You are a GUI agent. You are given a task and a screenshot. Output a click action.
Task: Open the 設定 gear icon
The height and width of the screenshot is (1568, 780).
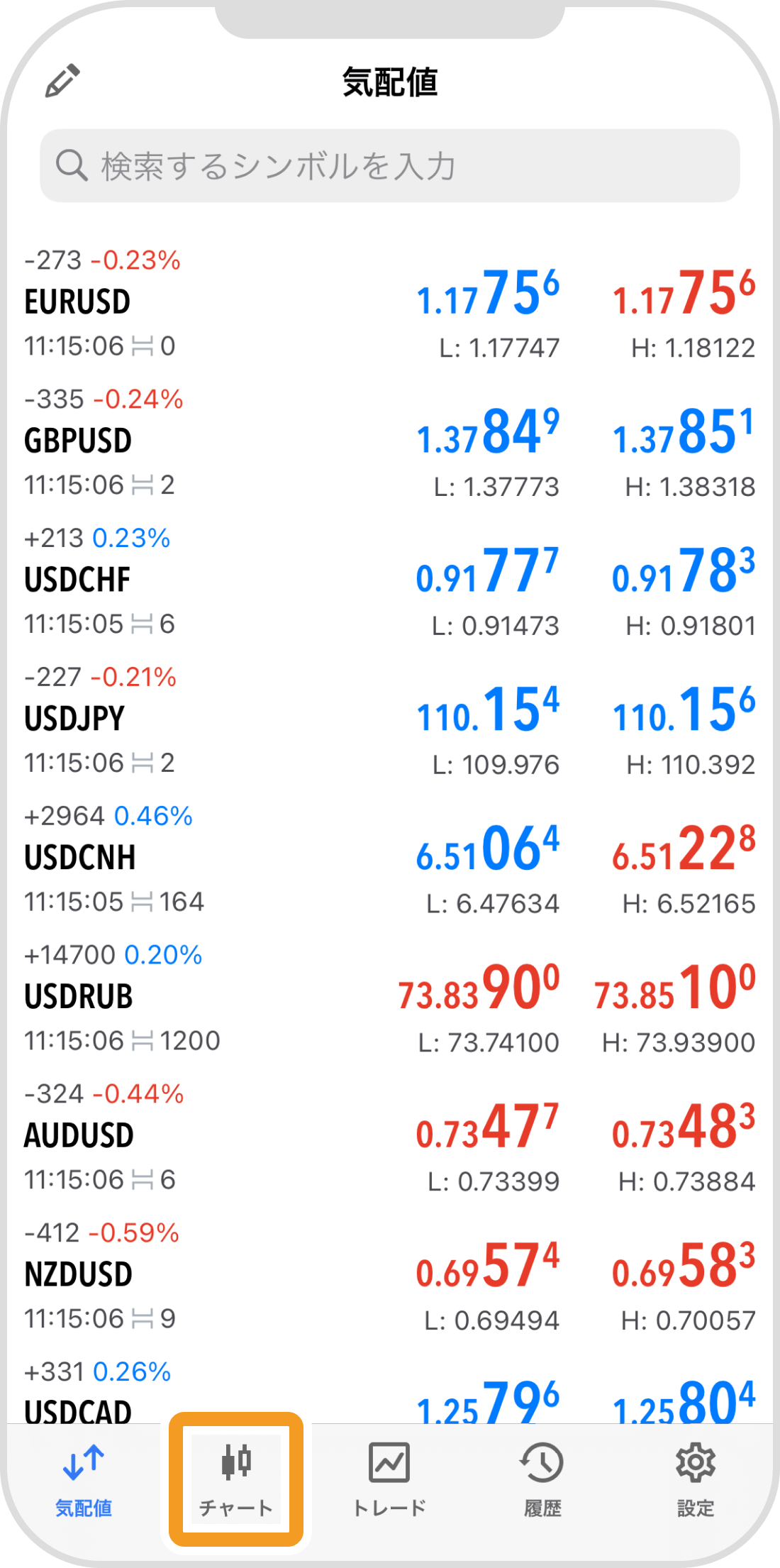pos(695,1462)
